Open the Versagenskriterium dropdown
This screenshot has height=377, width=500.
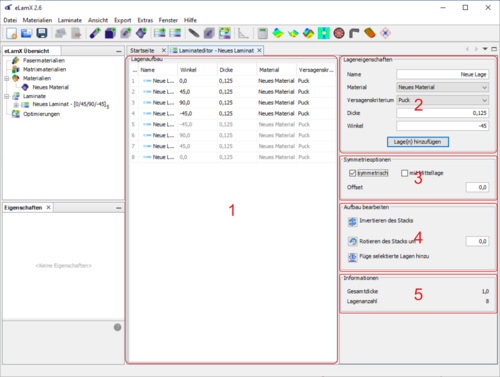click(443, 100)
